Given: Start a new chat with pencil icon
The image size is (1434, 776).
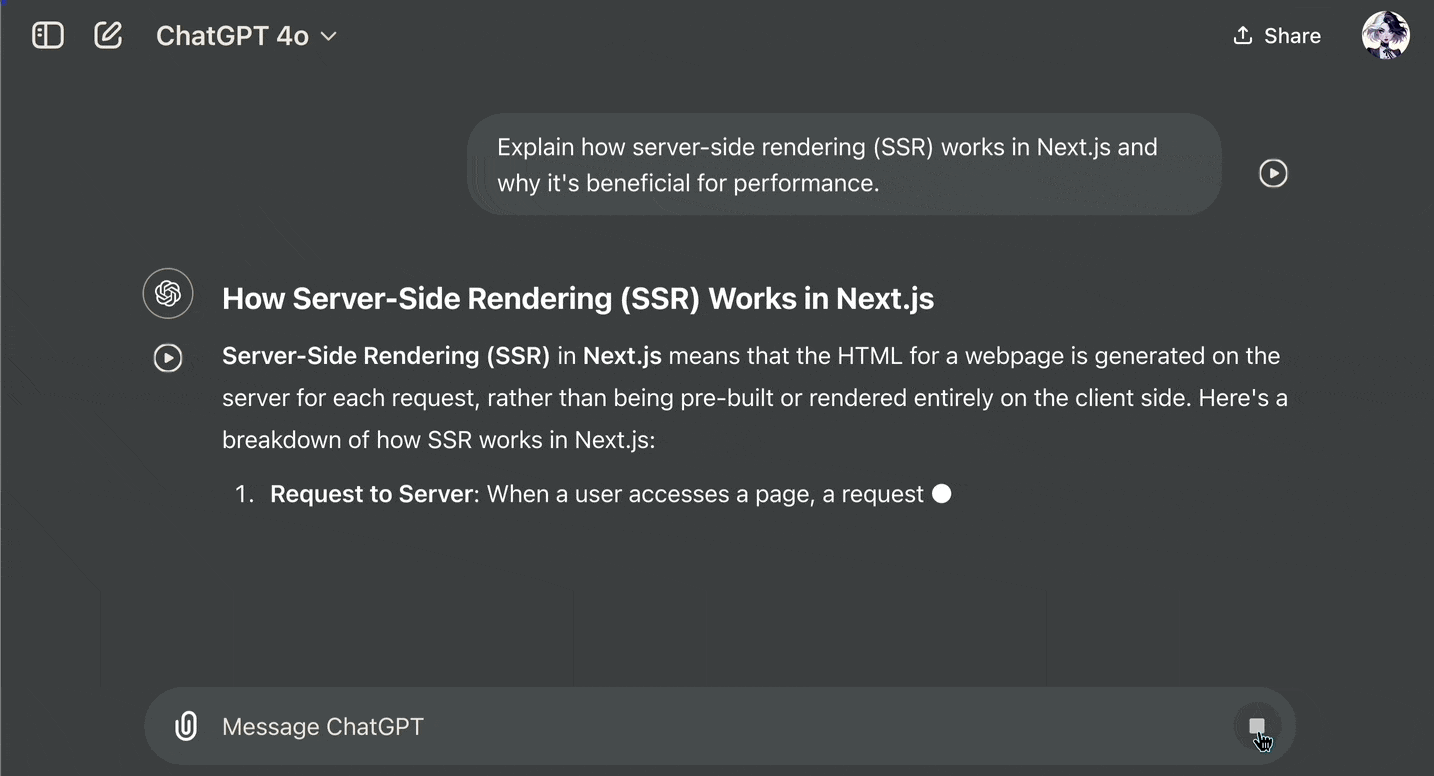Looking at the screenshot, I should pos(108,36).
